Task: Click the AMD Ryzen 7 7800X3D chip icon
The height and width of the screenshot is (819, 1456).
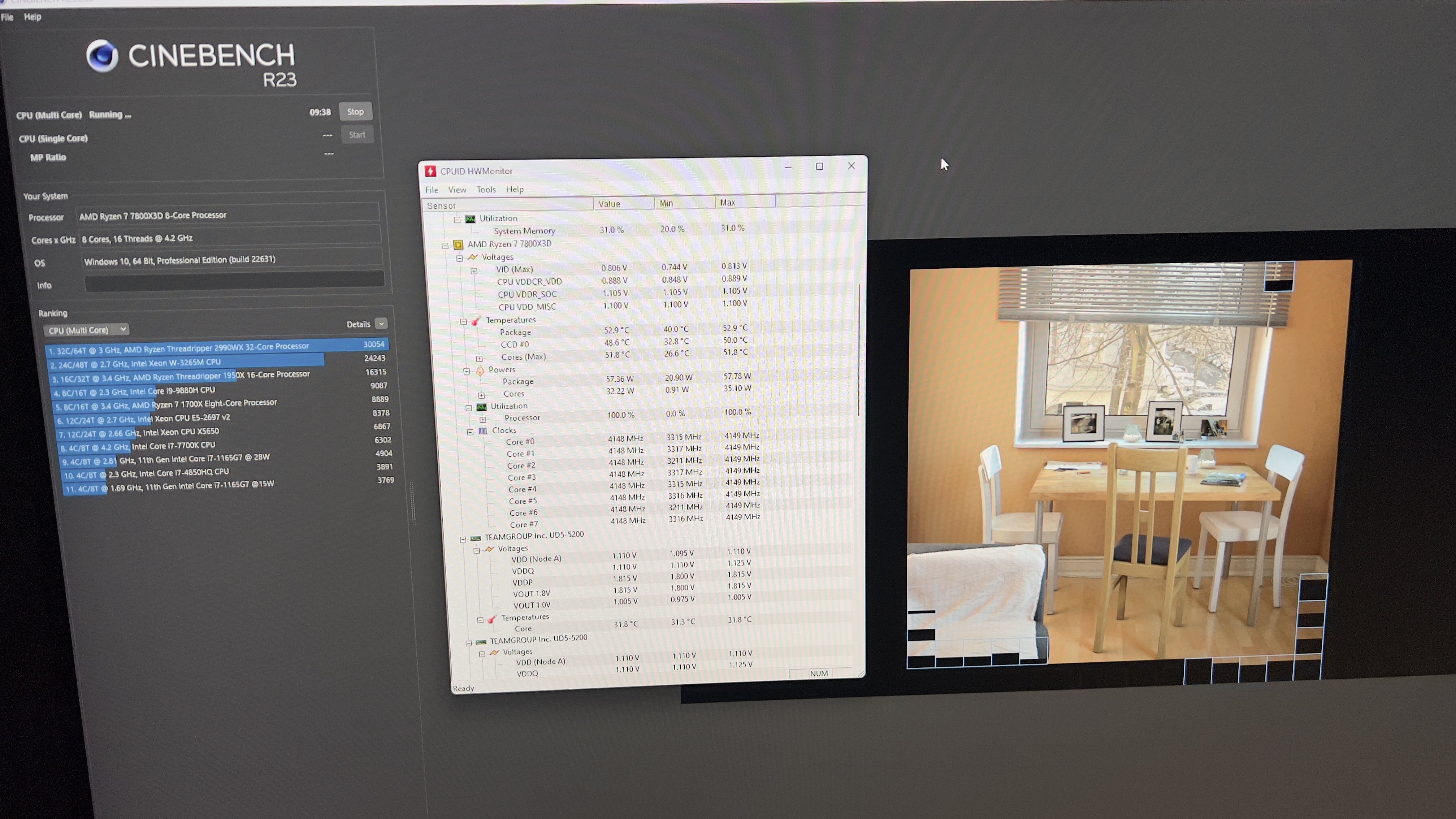Action: click(458, 245)
